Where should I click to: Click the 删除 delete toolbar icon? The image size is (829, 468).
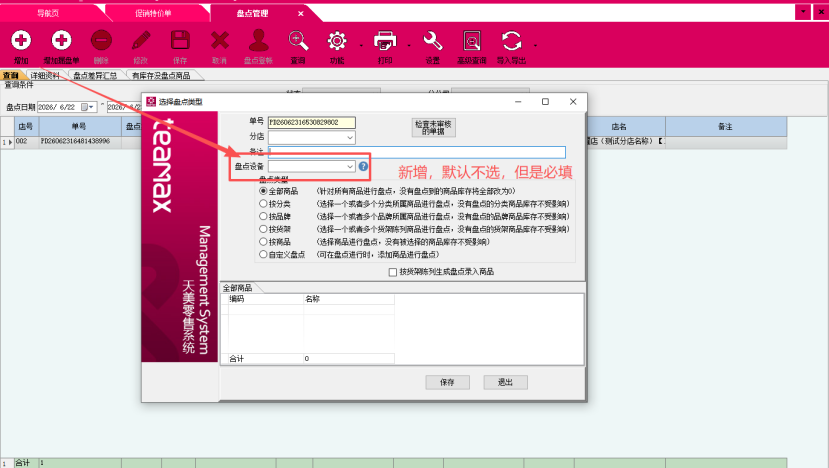tap(101, 41)
